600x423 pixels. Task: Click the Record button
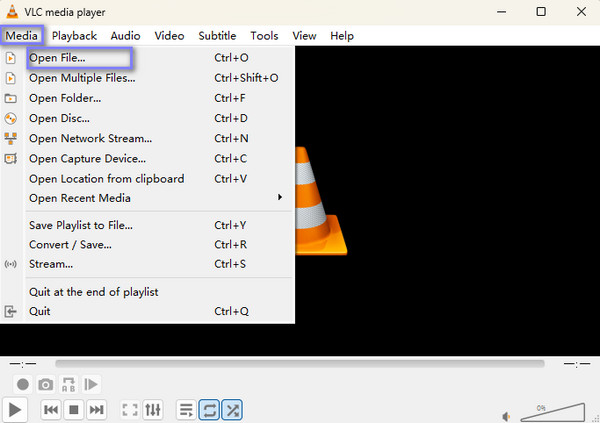click(23, 384)
